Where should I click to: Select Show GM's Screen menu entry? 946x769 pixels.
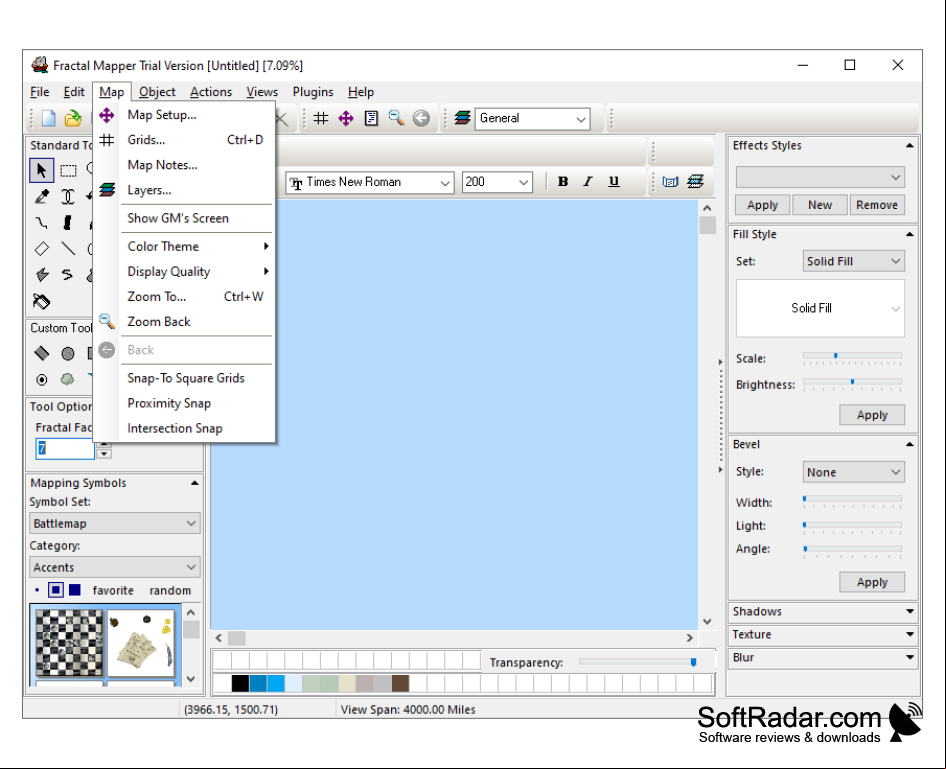click(x=186, y=218)
